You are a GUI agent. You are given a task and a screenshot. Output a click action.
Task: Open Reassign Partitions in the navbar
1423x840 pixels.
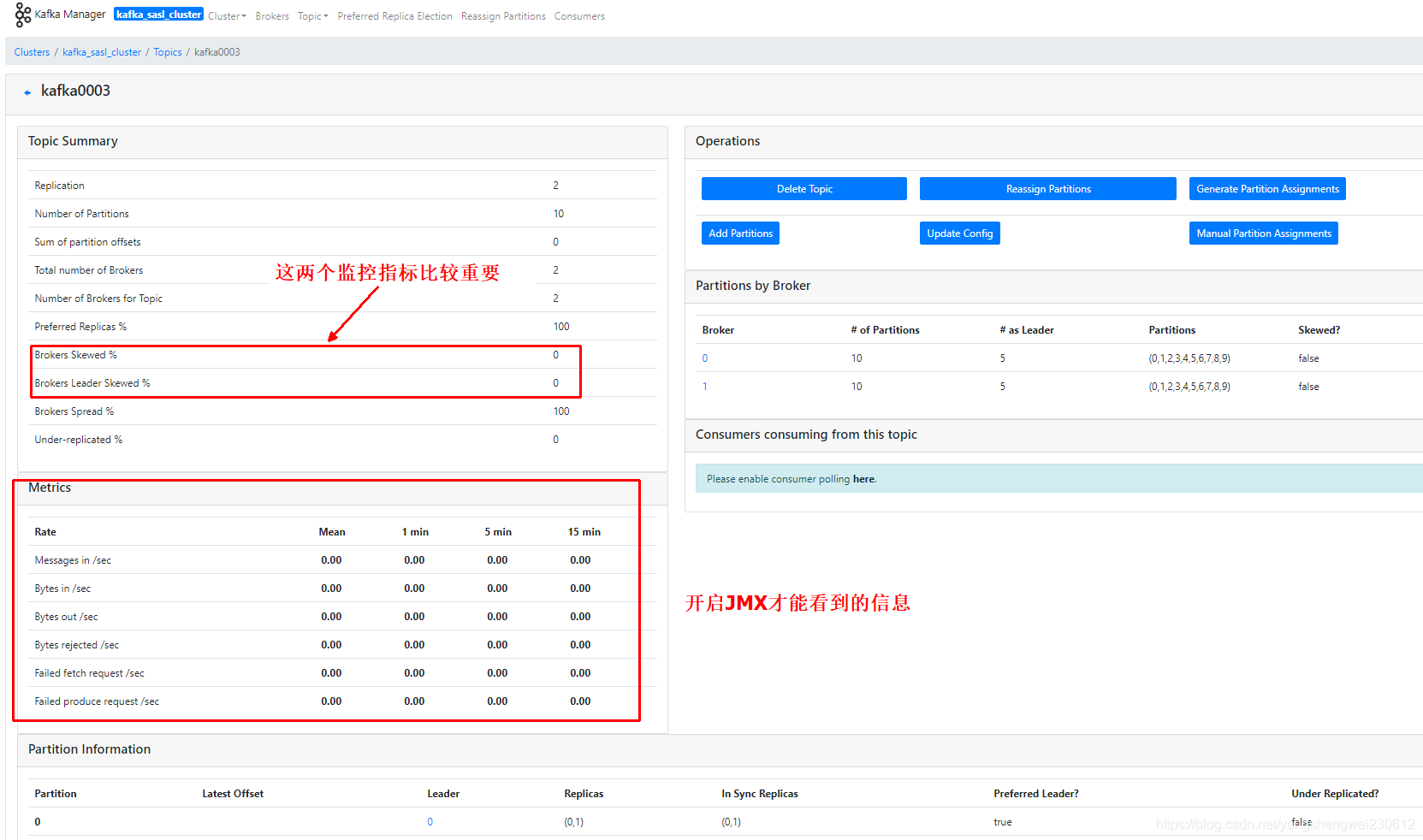coord(503,16)
